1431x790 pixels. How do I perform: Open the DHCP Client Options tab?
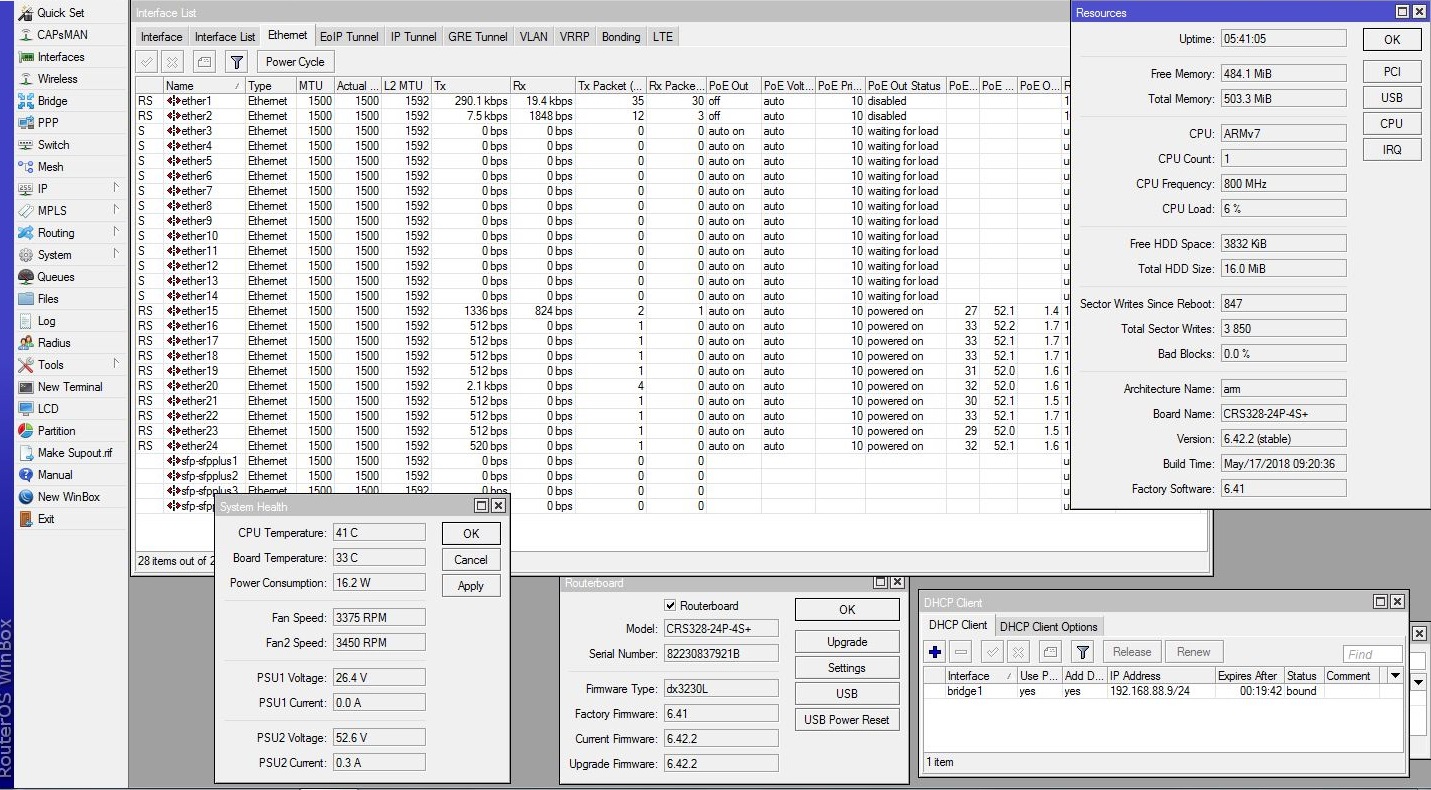click(1049, 627)
